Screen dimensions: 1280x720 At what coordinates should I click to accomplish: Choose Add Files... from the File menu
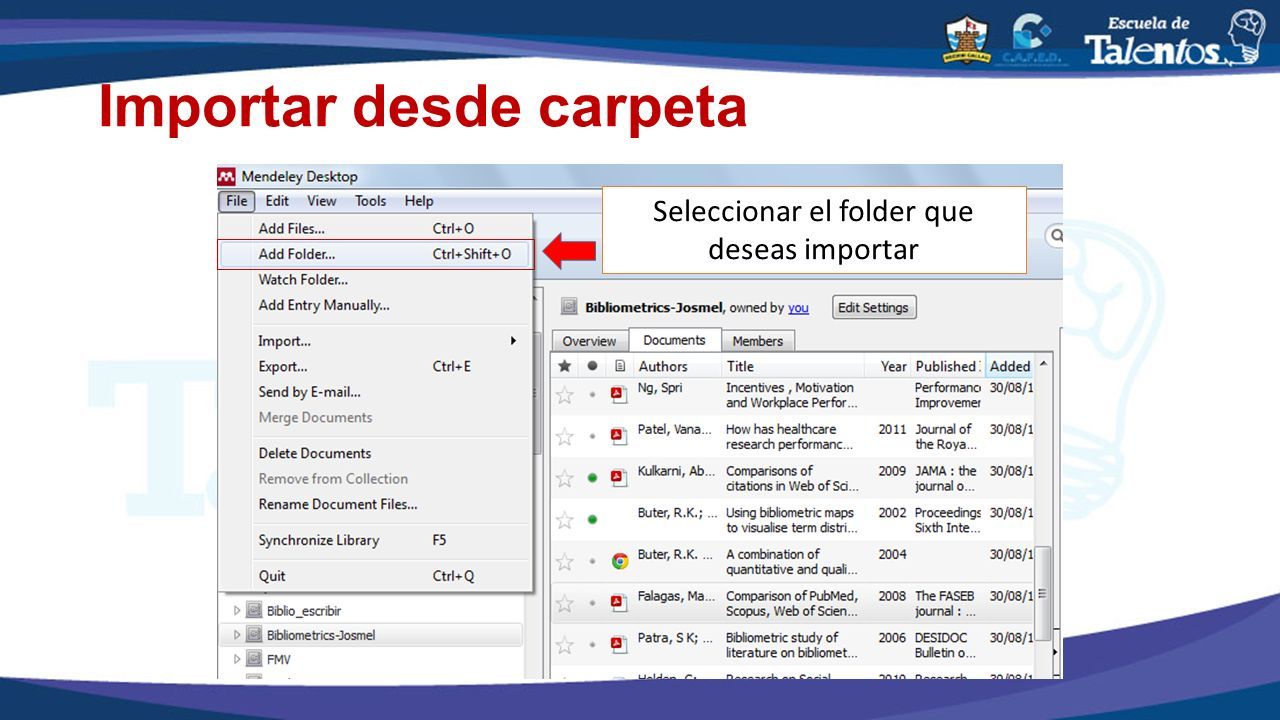tap(376, 229)
